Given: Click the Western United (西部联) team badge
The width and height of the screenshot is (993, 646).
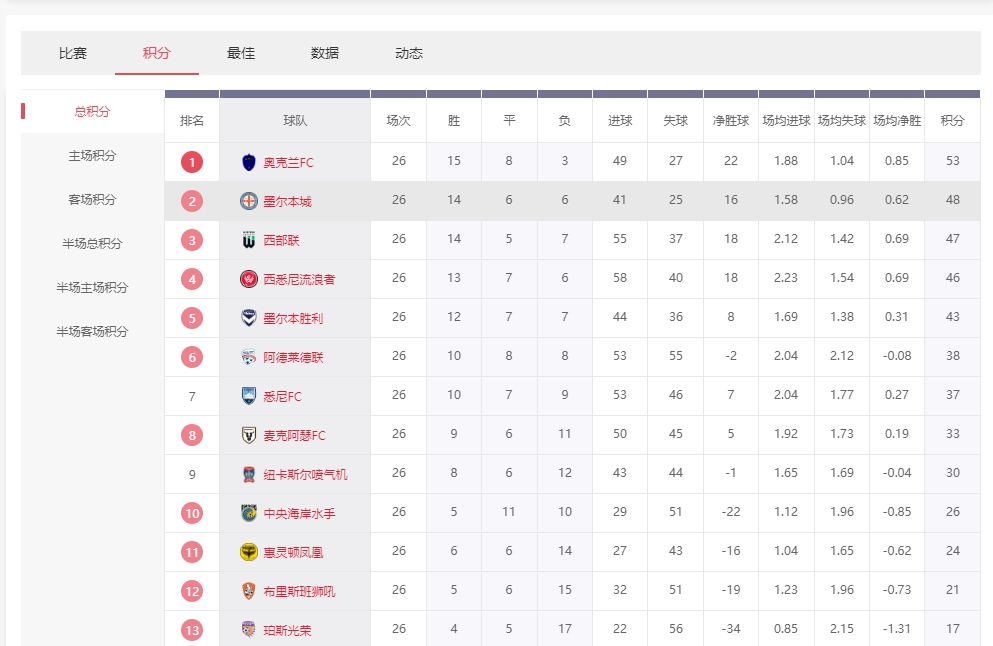Looking at the screenshot, I should tap(249, 240).
